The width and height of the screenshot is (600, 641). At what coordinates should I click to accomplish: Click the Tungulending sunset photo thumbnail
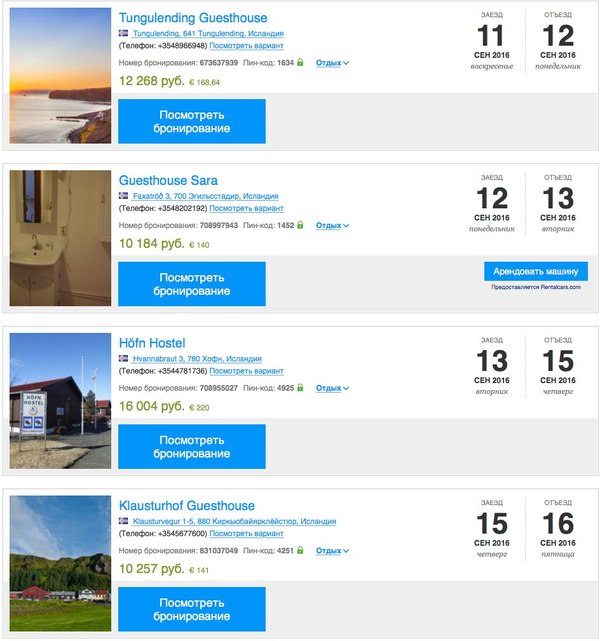tap(60, 76)
